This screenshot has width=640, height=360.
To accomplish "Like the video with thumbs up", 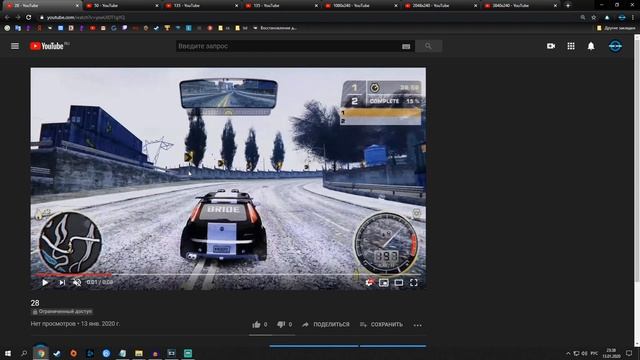I will pyautogui.click(x=260, y=324).
